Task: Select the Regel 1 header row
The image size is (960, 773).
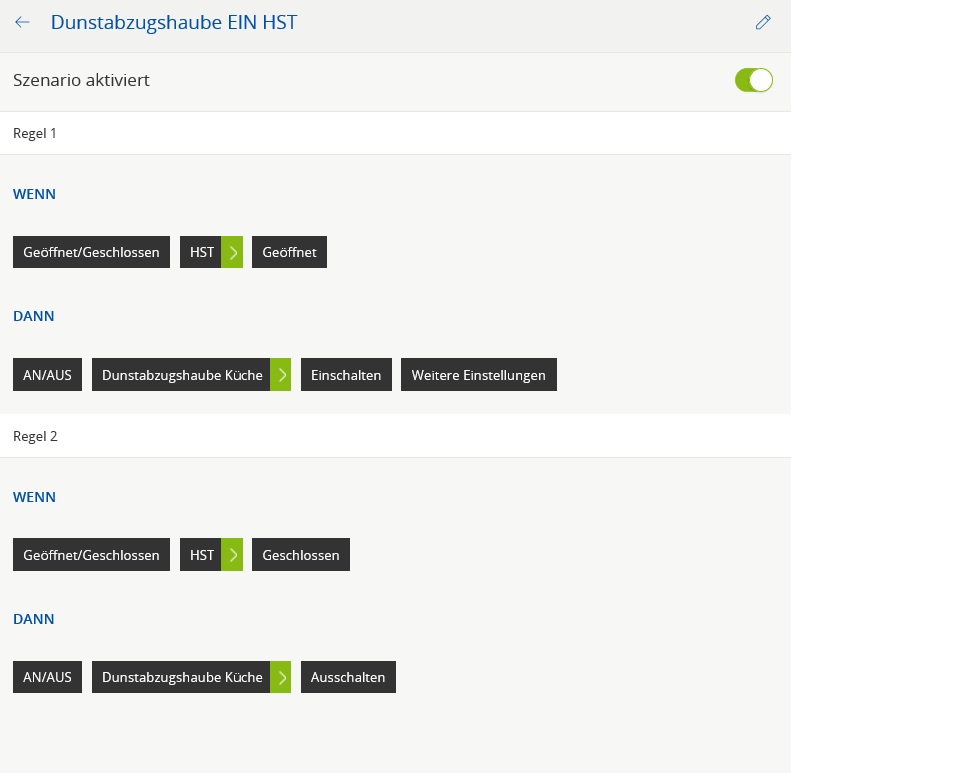Action: pyautogui.click(x=395, y=133)
